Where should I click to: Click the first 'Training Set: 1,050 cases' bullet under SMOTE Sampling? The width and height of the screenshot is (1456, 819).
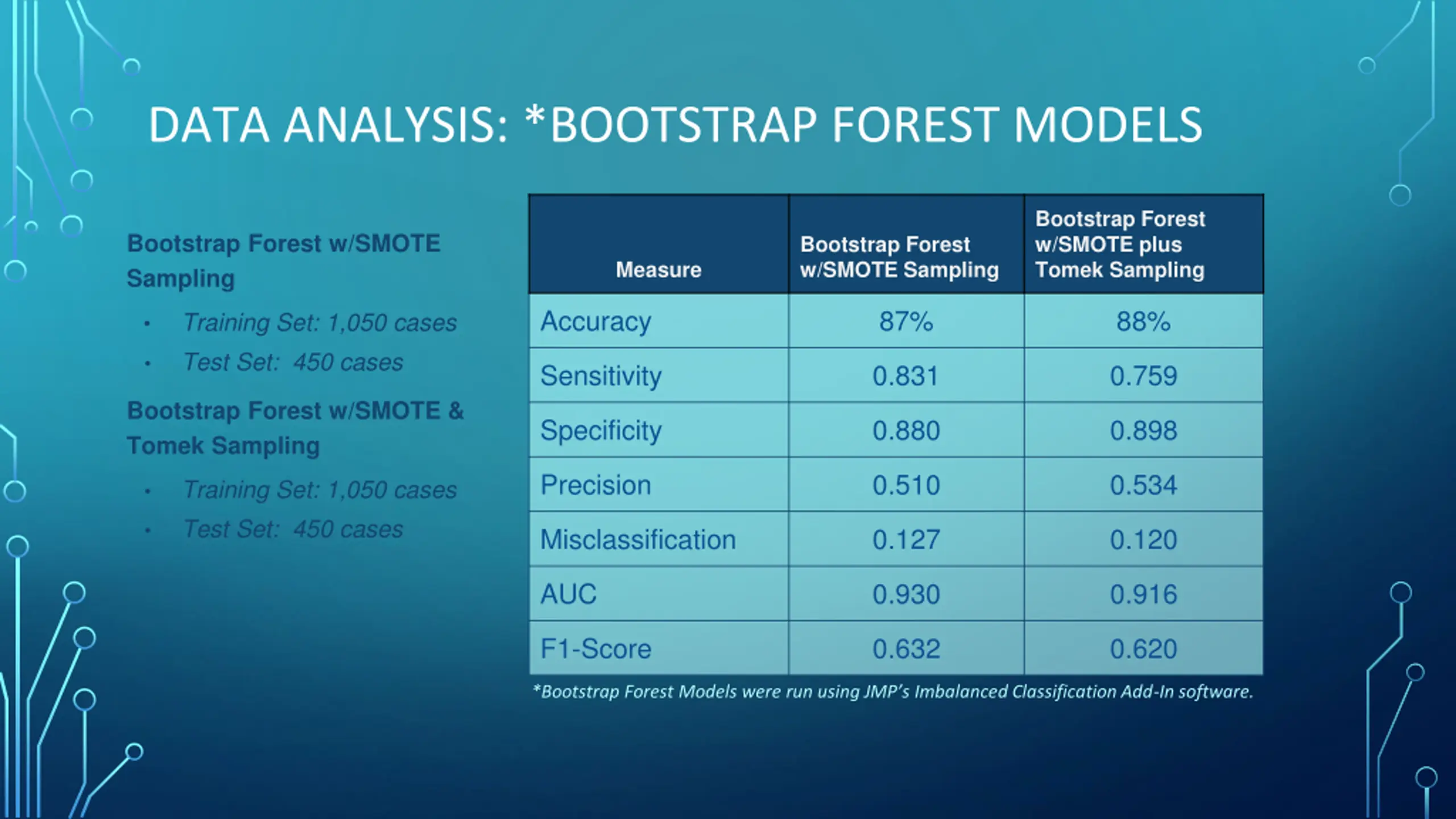coord(320,322)
